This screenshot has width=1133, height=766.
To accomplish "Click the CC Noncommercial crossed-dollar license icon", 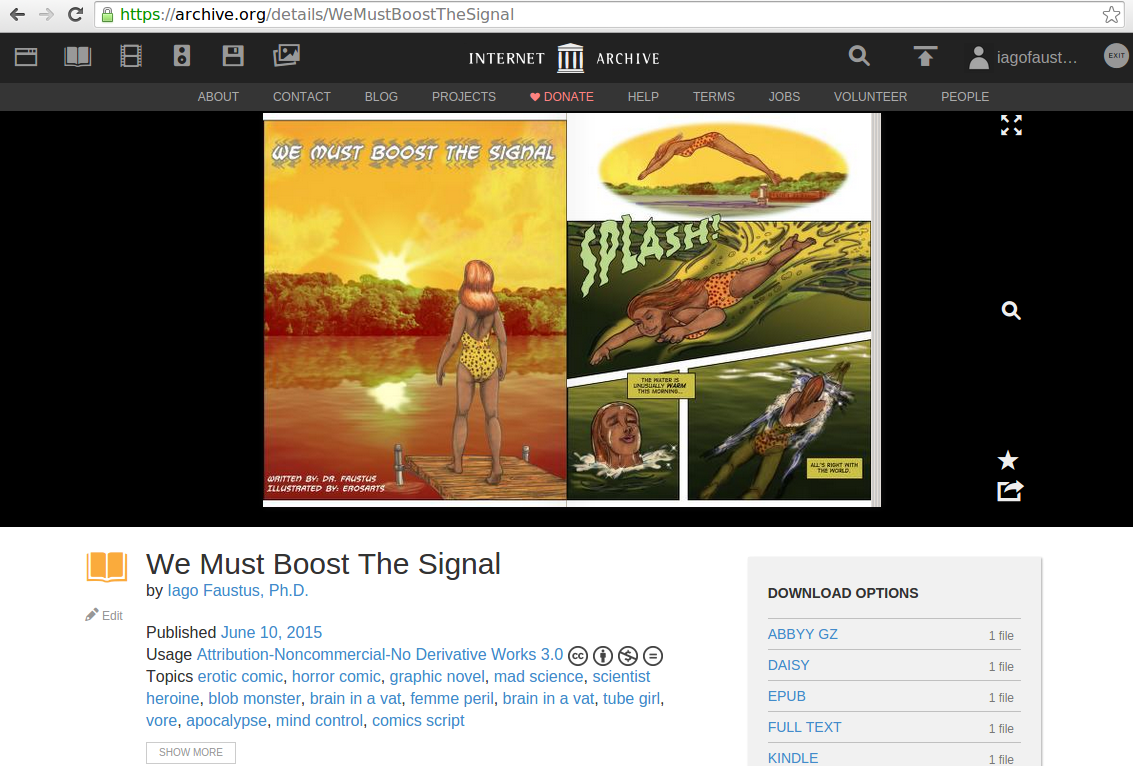I will 628,655.
